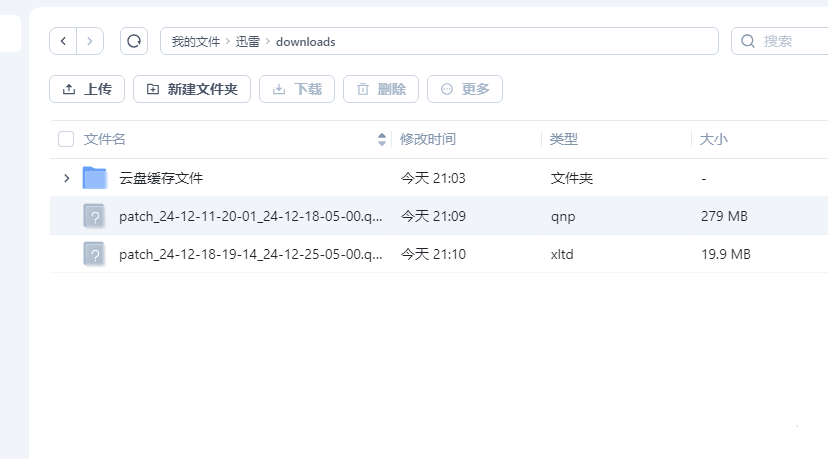Click the qnp file's unknown-type icon
This screenshot has width=828, height=459.
[x=95, y=216]
